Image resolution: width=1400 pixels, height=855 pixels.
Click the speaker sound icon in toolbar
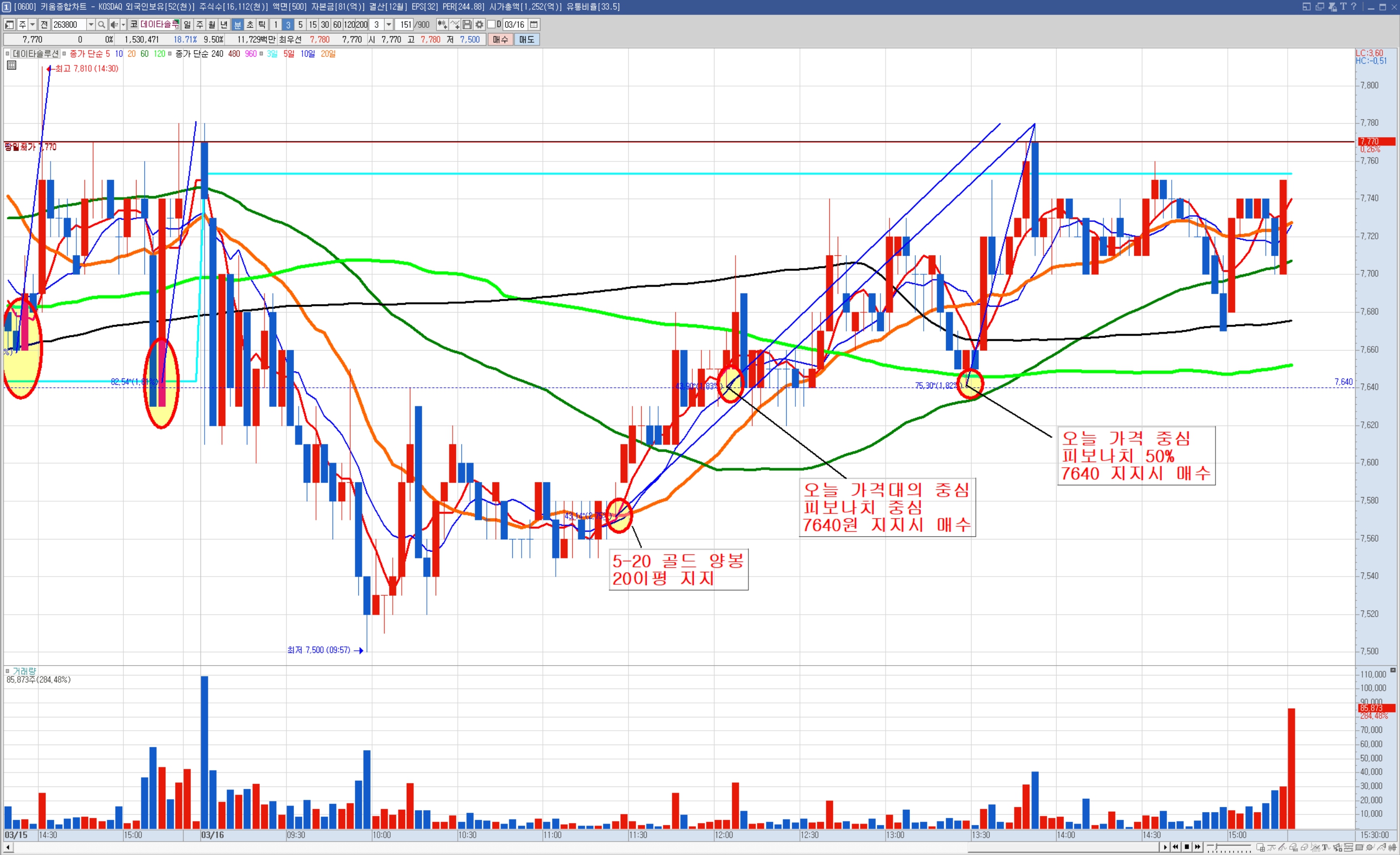pyautogui.click(x=114, y=24)
